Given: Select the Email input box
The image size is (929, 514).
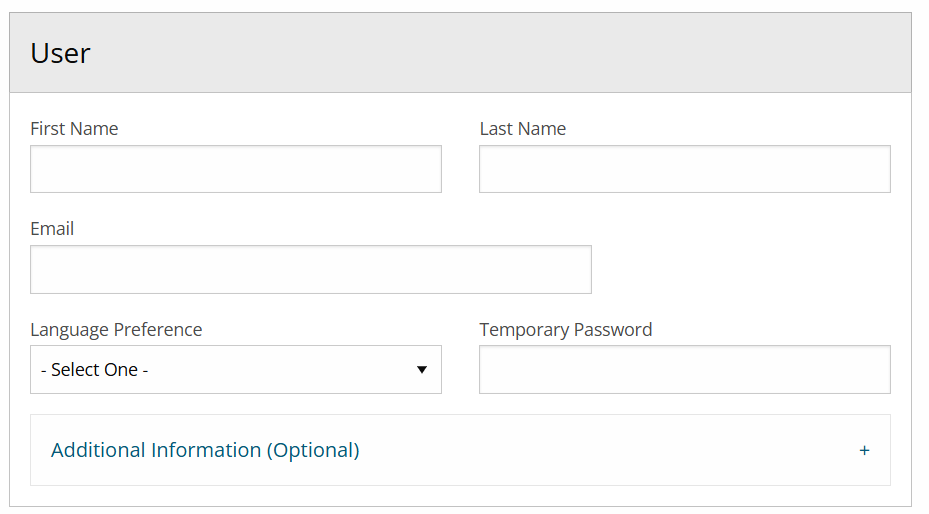Looking at the screenshot, I should [310, 270].
